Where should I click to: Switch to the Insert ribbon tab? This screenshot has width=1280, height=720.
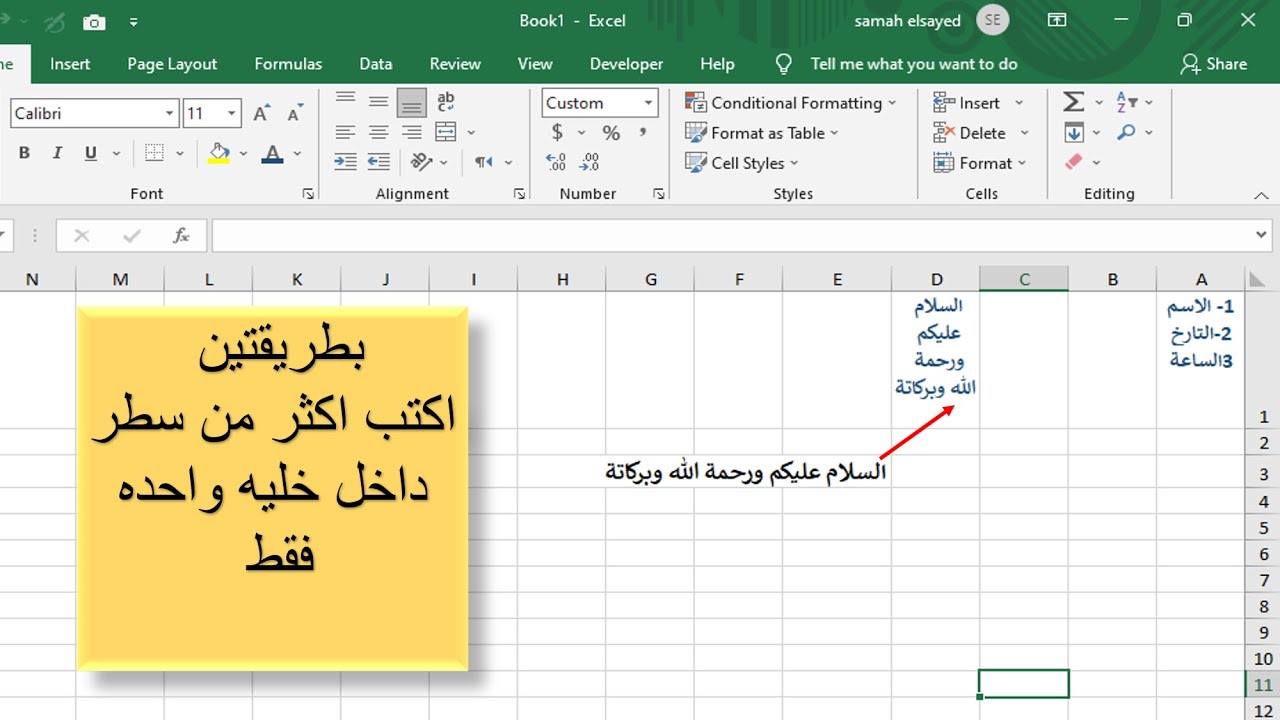pos(70,64)
